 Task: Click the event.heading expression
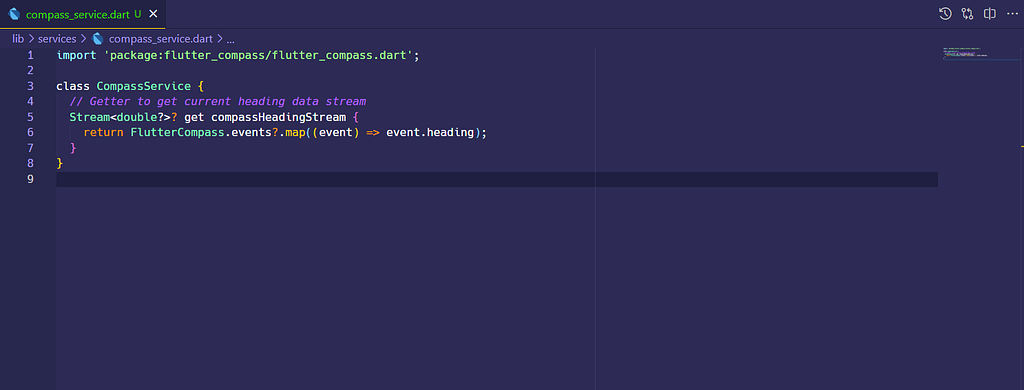430,133
